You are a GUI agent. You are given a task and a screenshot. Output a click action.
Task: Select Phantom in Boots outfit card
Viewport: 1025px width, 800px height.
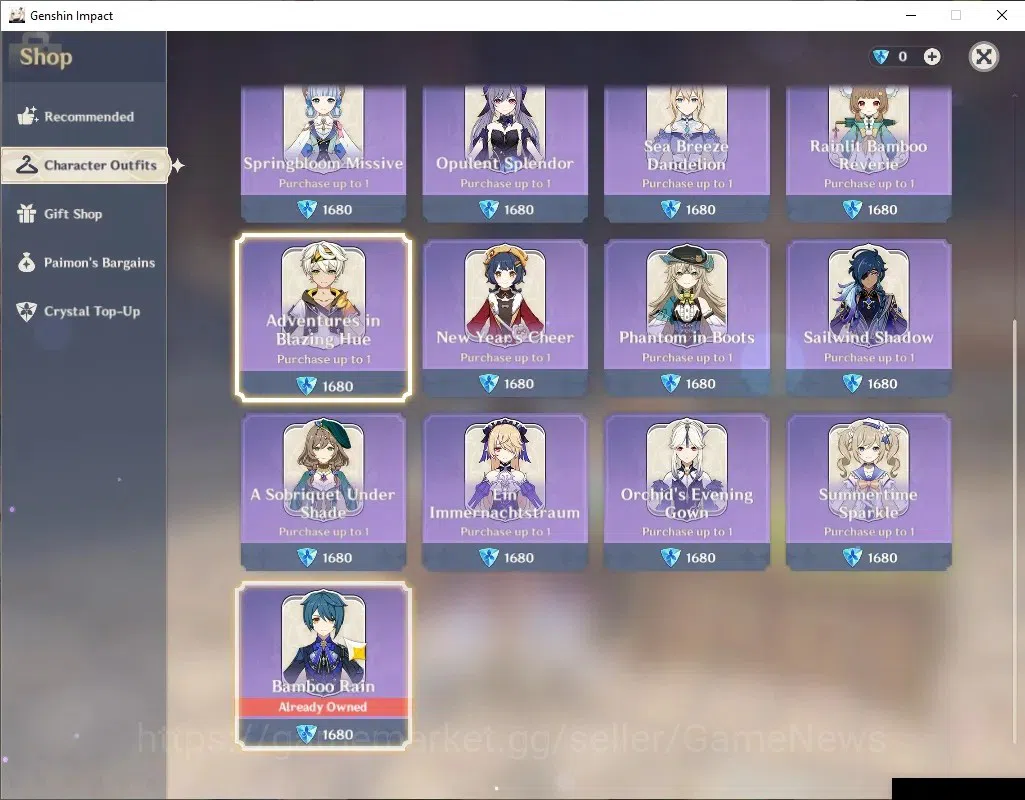686,318
